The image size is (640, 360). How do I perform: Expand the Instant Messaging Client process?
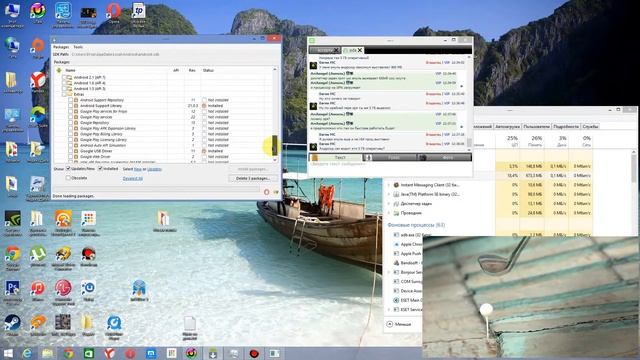pos(389,185)
